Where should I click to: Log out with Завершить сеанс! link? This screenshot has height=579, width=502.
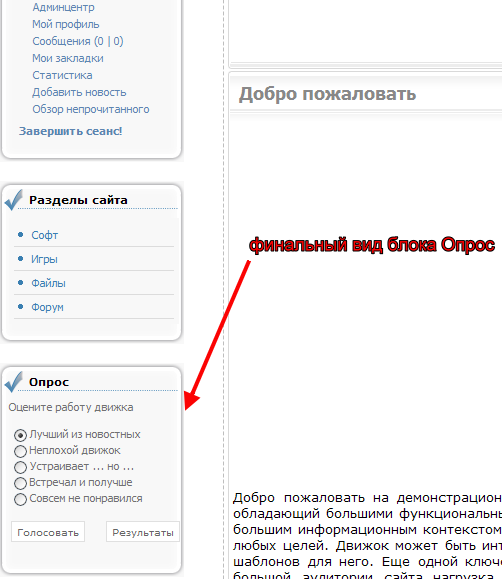coord(71,131)
